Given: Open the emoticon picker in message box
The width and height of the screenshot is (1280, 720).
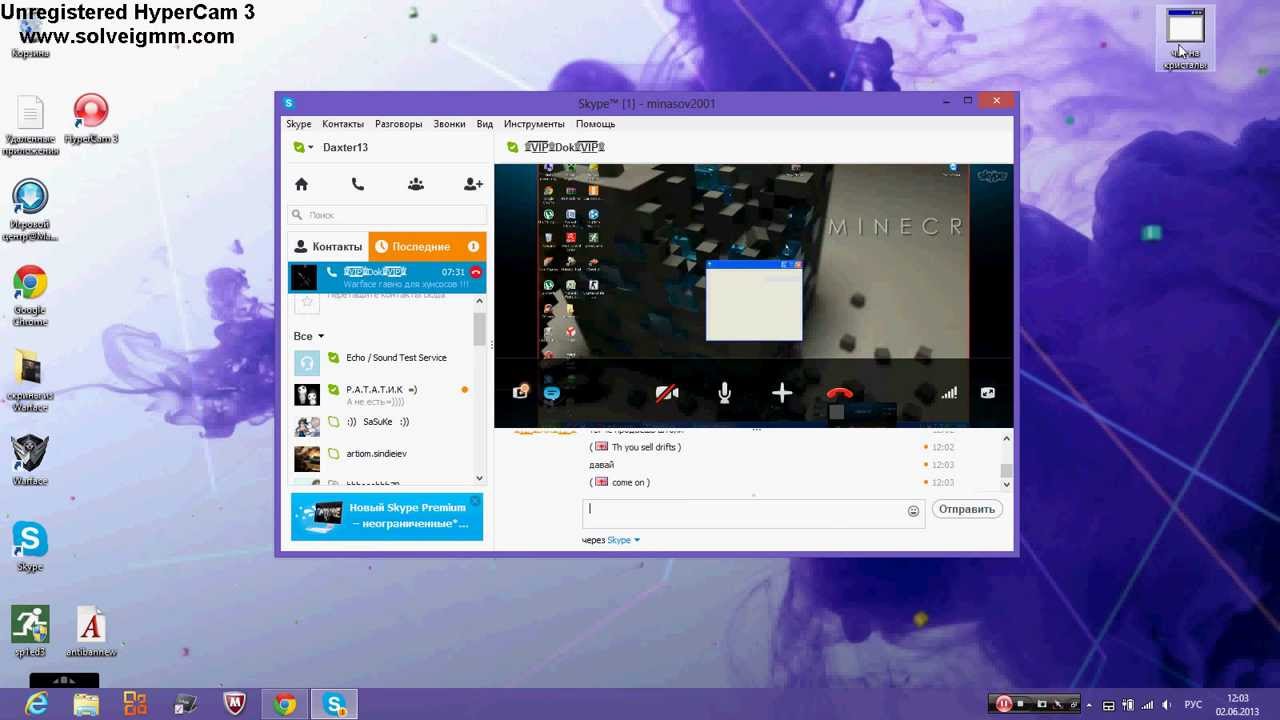Looking at the screenshot, I should click(913, 511).
